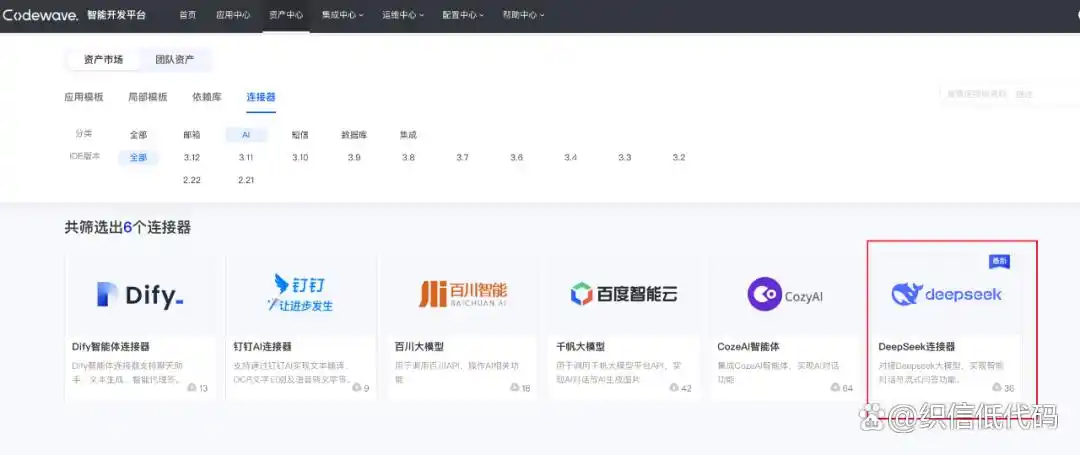
Task: Open 资产中心 in top navigation
Action: point(286,14)
